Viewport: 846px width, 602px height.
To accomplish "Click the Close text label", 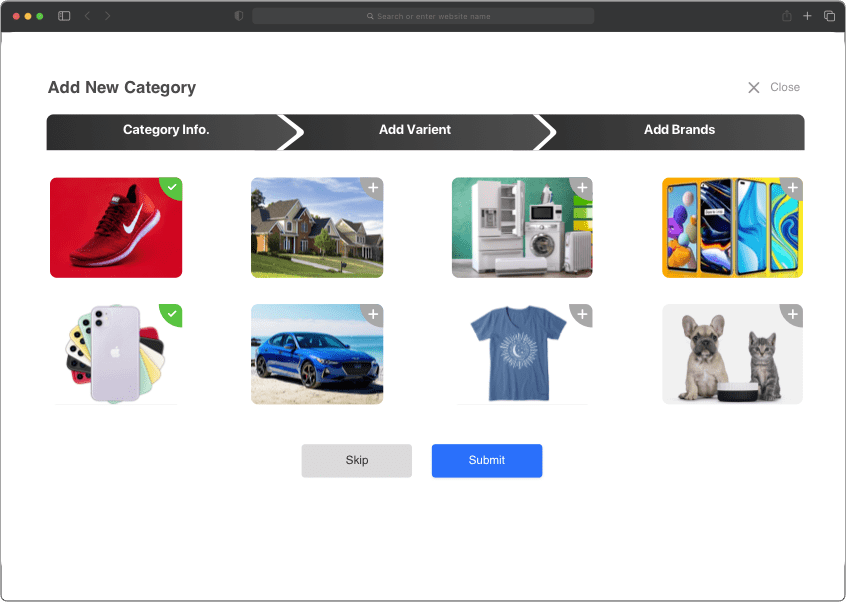I will (785, 87).
